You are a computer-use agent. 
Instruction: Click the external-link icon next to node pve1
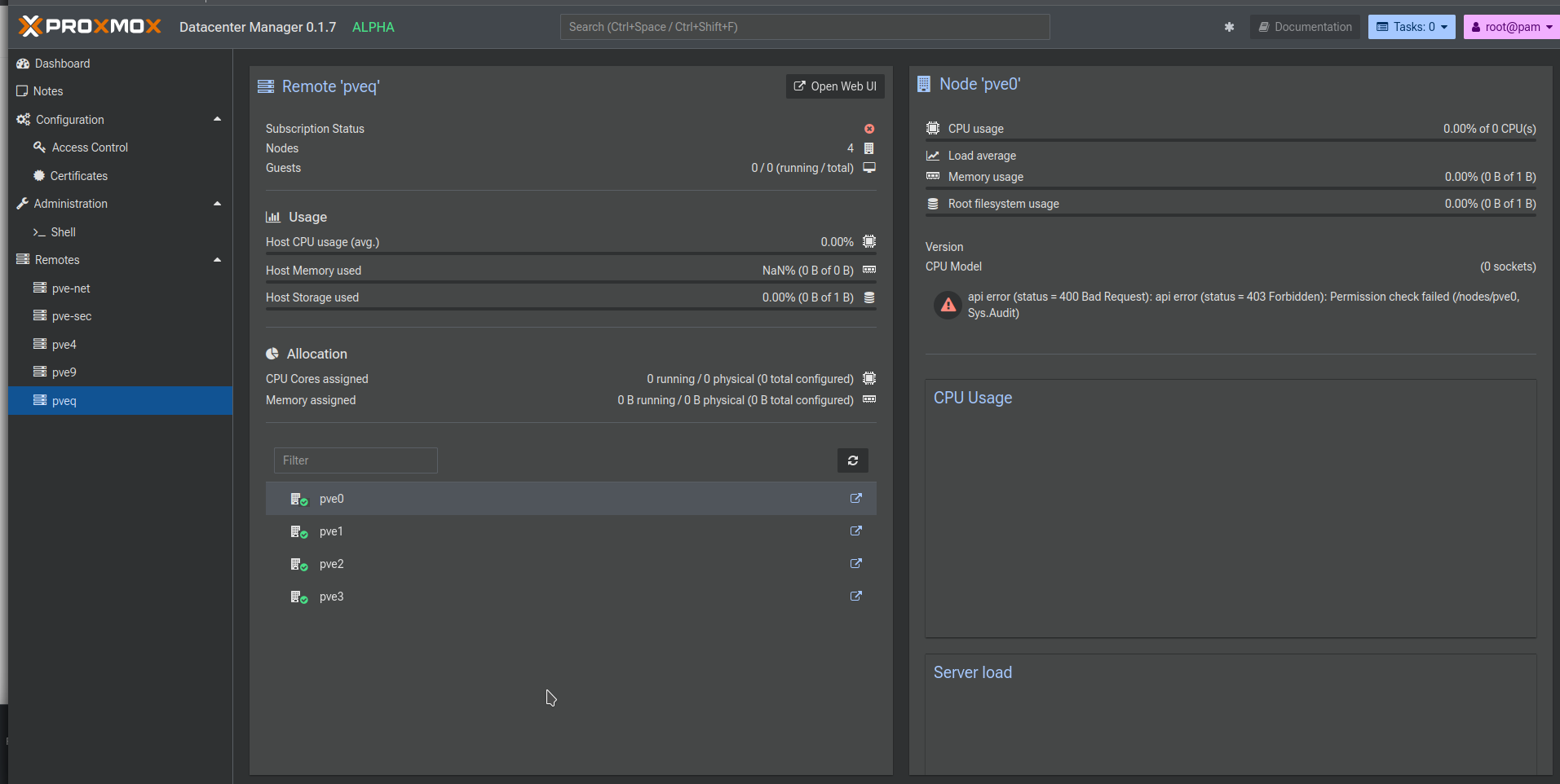click(x=855, y=531)
